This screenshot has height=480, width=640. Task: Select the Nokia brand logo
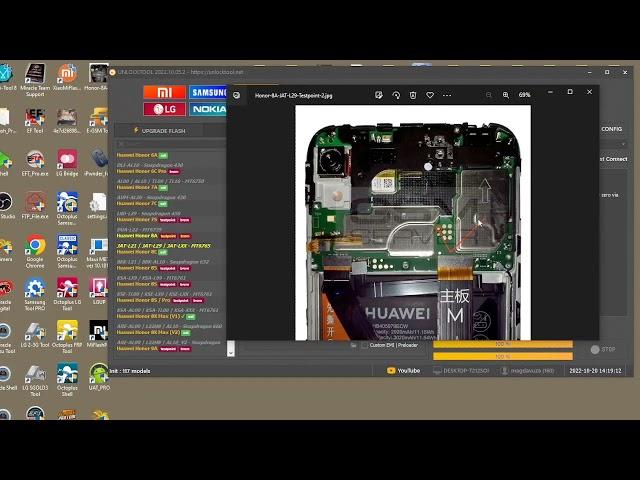point(208,109)
